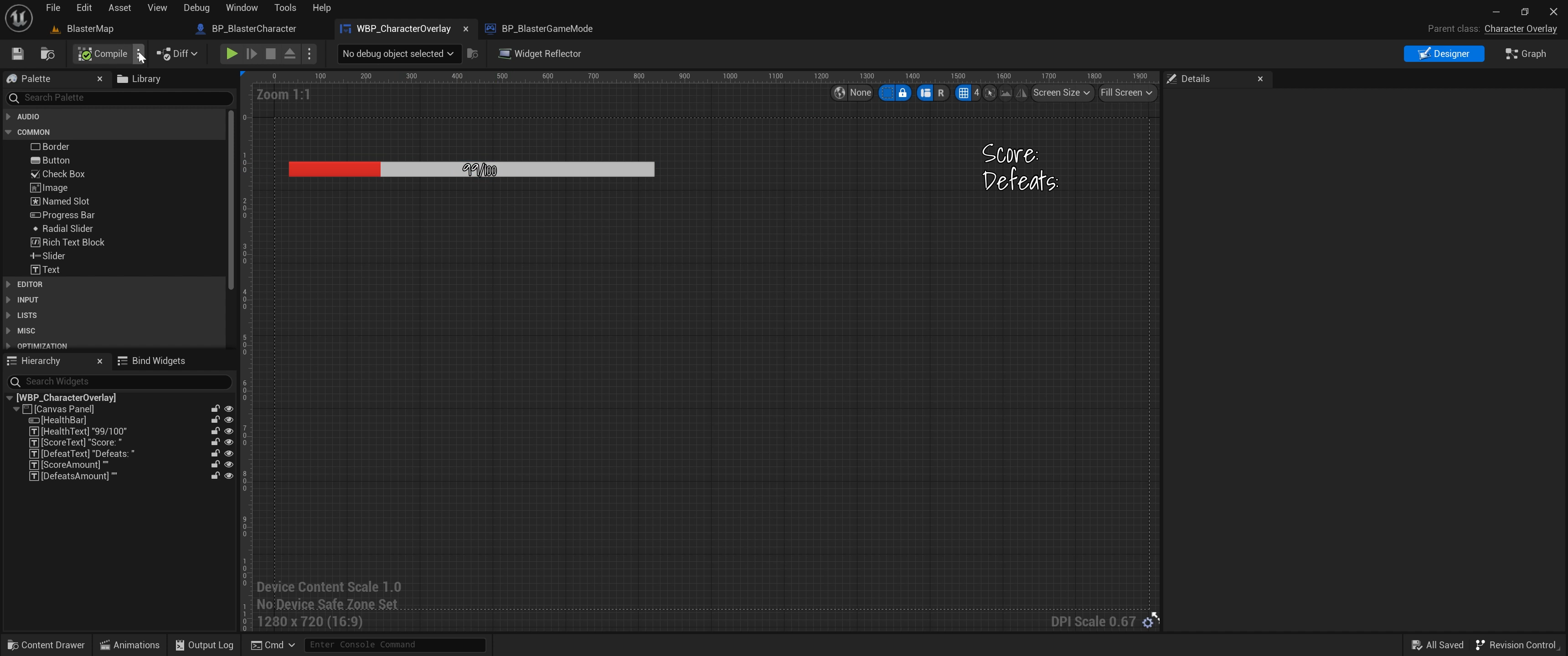Open DPI scale settings gear

pyautogui.click(x=1147, y=622)
